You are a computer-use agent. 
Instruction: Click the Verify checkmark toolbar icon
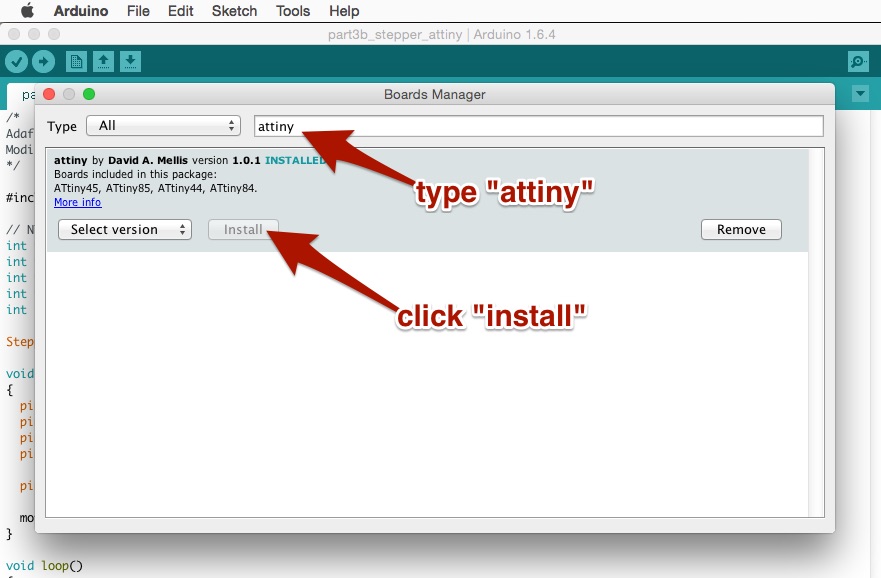click(x=17, y=61)
